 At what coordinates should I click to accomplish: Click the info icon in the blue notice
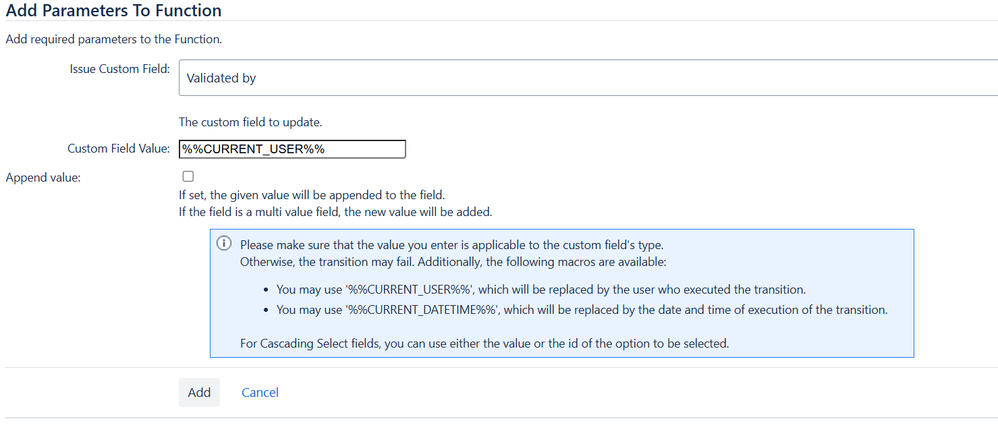(224, 244)
